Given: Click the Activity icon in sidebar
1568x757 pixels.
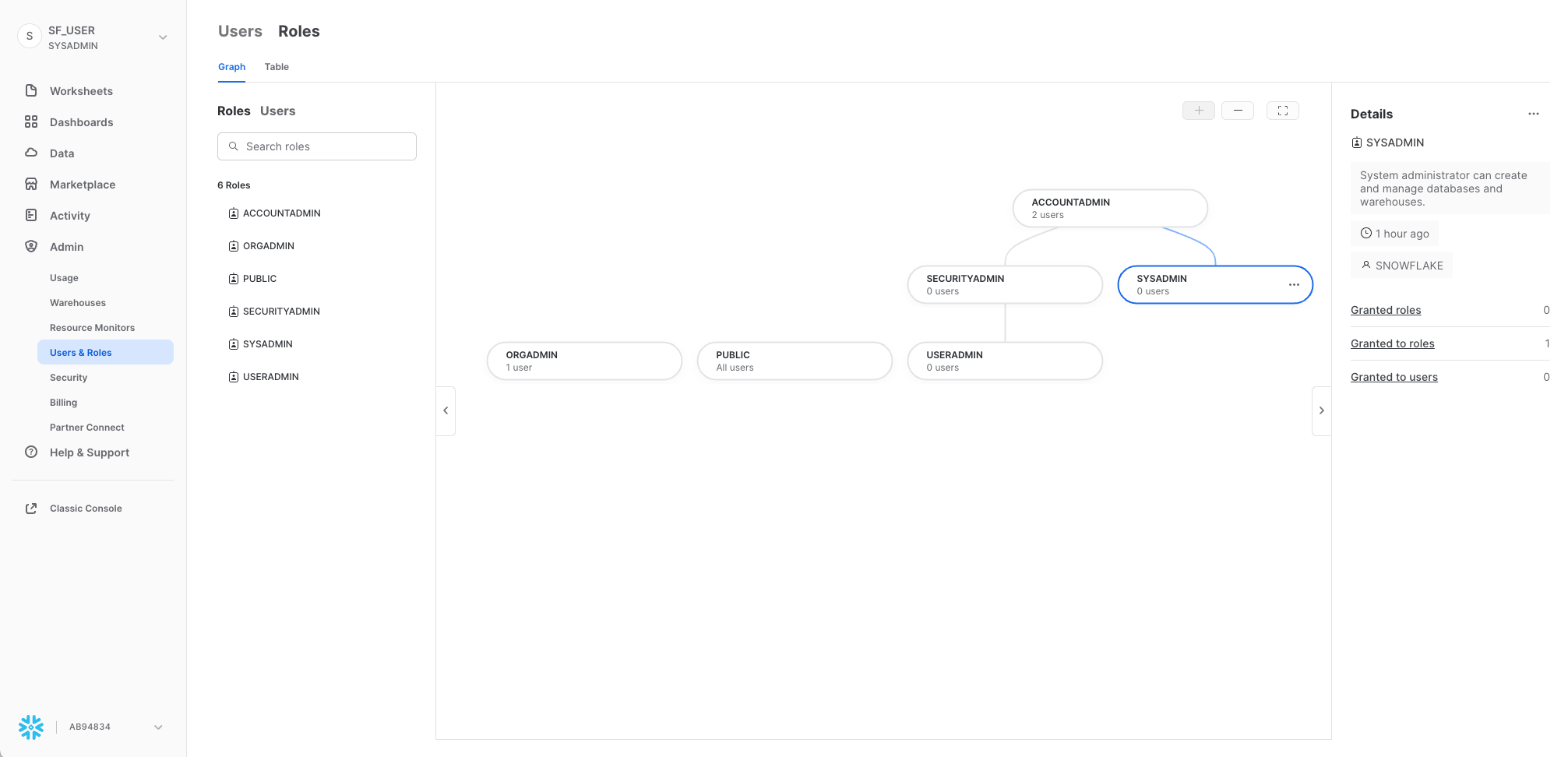Looking at the screenshot, I should click(x=31, y=216).
